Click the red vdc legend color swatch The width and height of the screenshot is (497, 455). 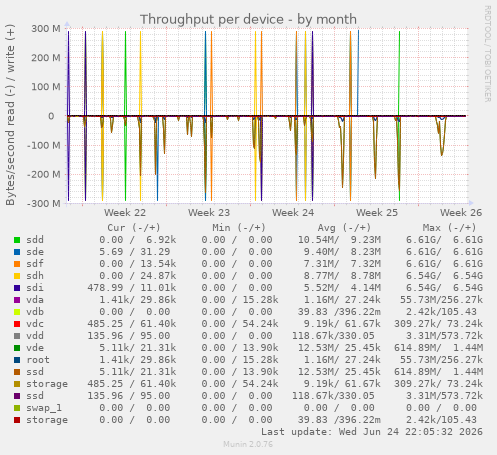pos(17,324)
